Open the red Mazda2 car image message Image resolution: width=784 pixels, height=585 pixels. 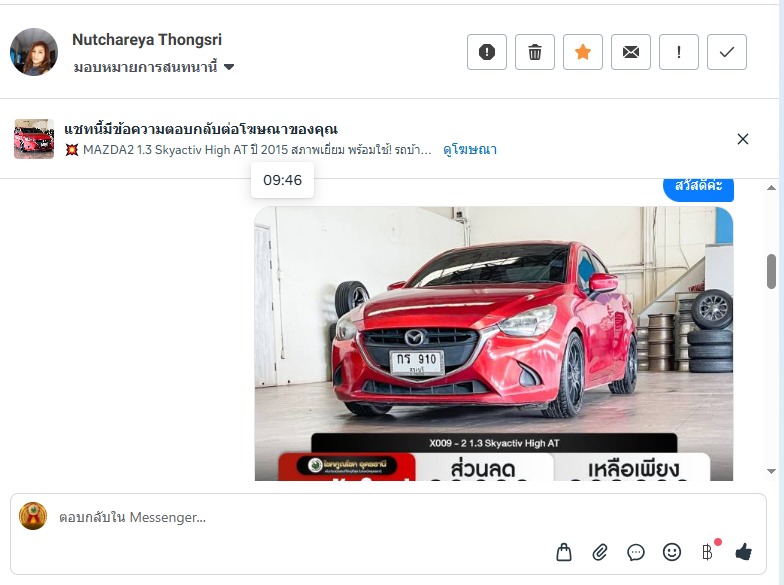click(x=494, y=344)
